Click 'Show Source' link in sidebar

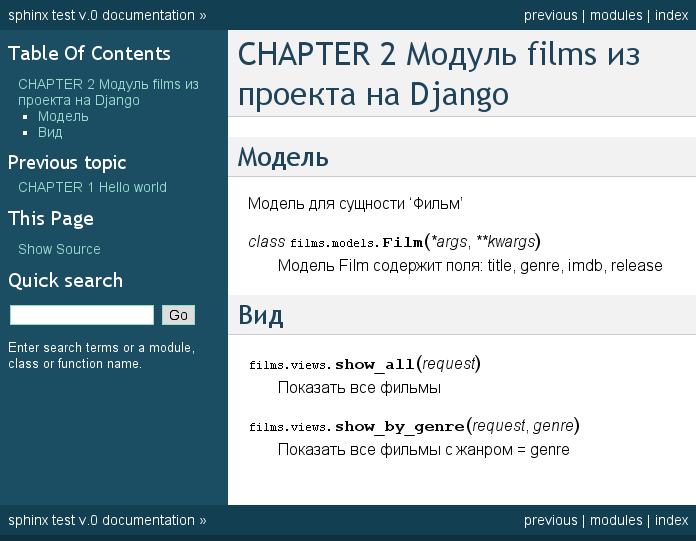pyautogui.click(x=59, y=249)
